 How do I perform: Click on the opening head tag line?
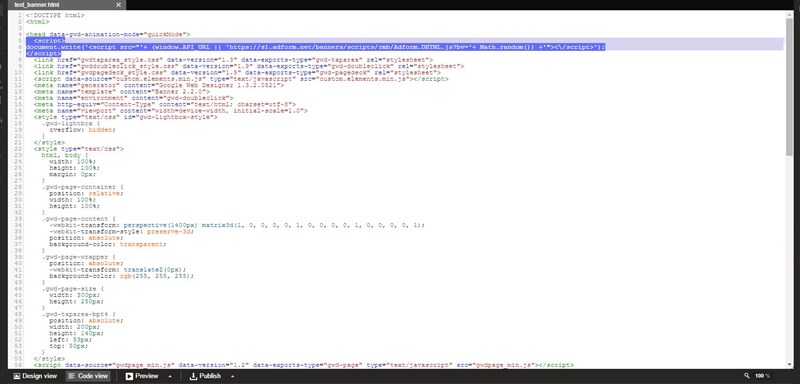pyautogui.click(x=108, y=34)
